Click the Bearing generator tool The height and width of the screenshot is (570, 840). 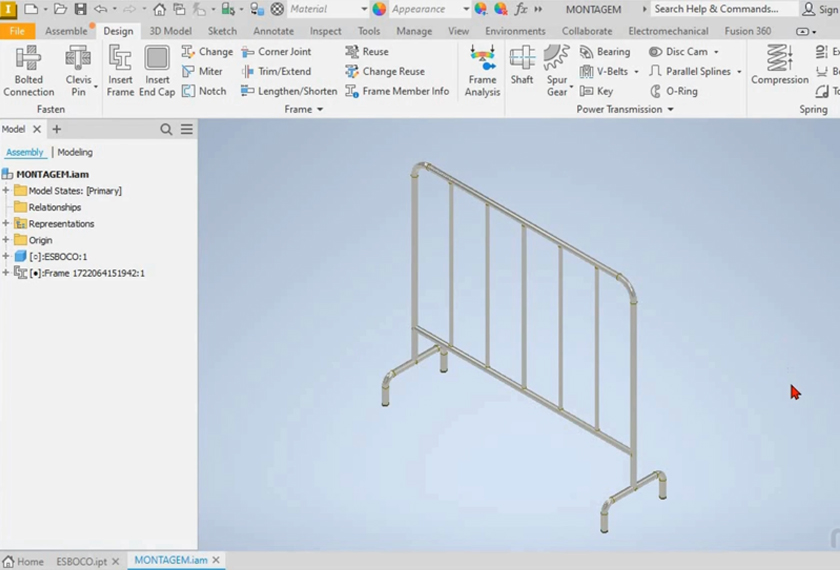click(605, 52)
